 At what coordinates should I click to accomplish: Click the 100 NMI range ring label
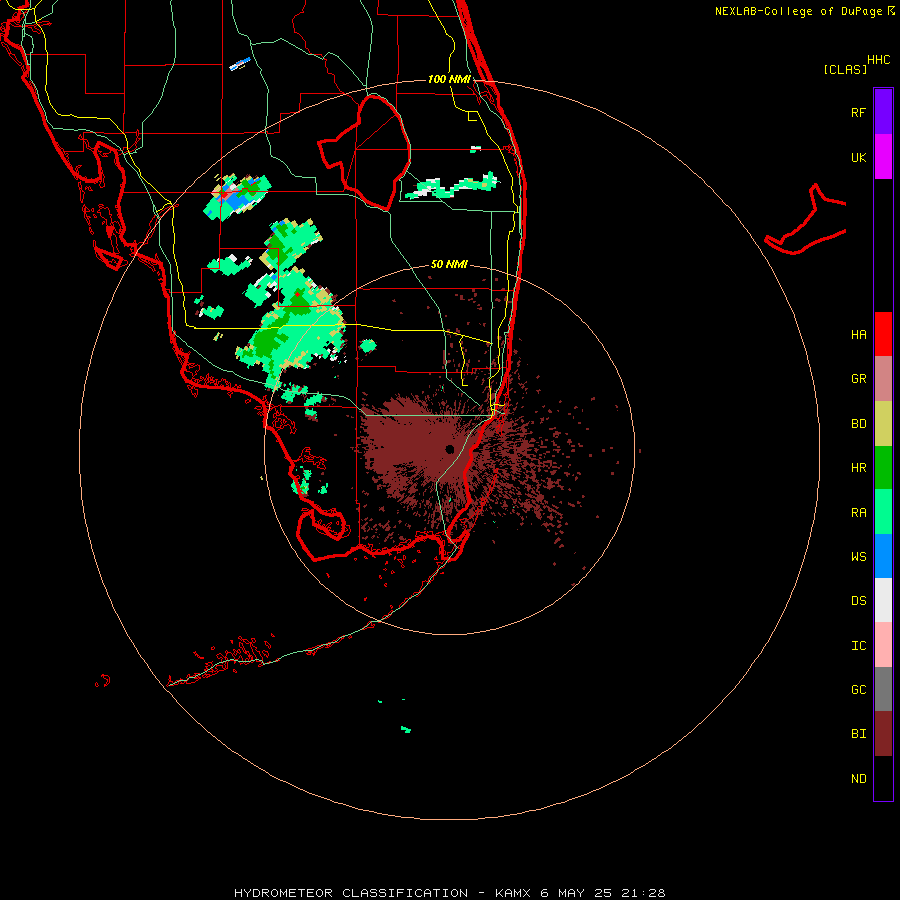point(449,79)
